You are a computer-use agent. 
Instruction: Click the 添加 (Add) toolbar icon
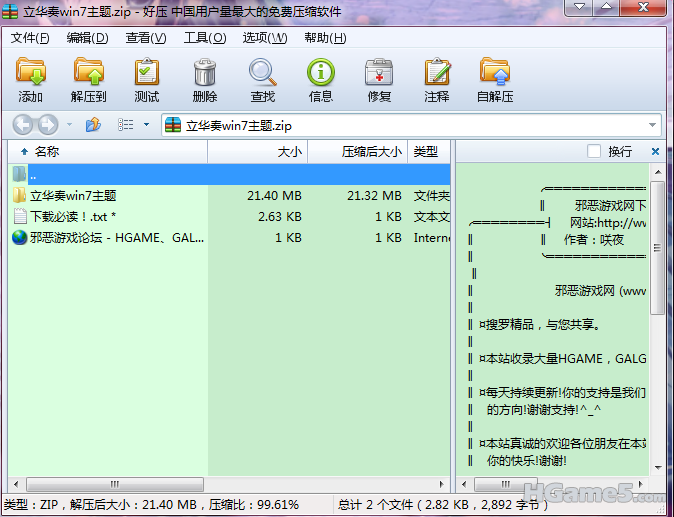(31, 80)
